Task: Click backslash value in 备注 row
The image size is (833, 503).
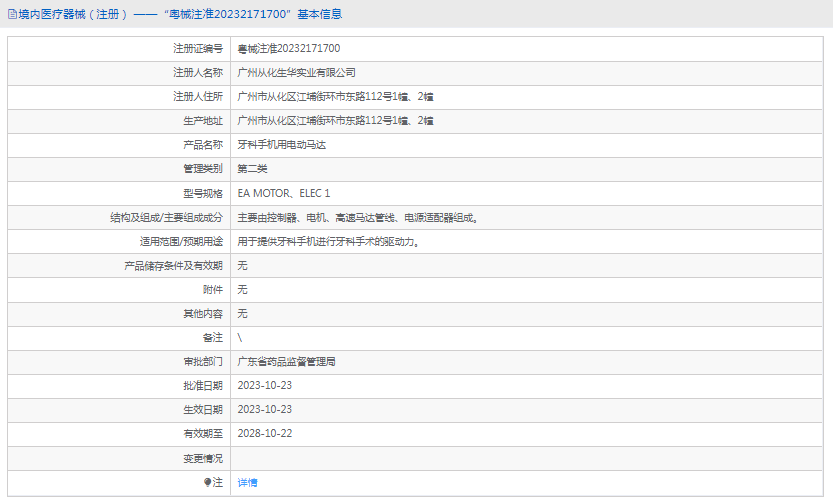Action: click(x=240, y=337)
